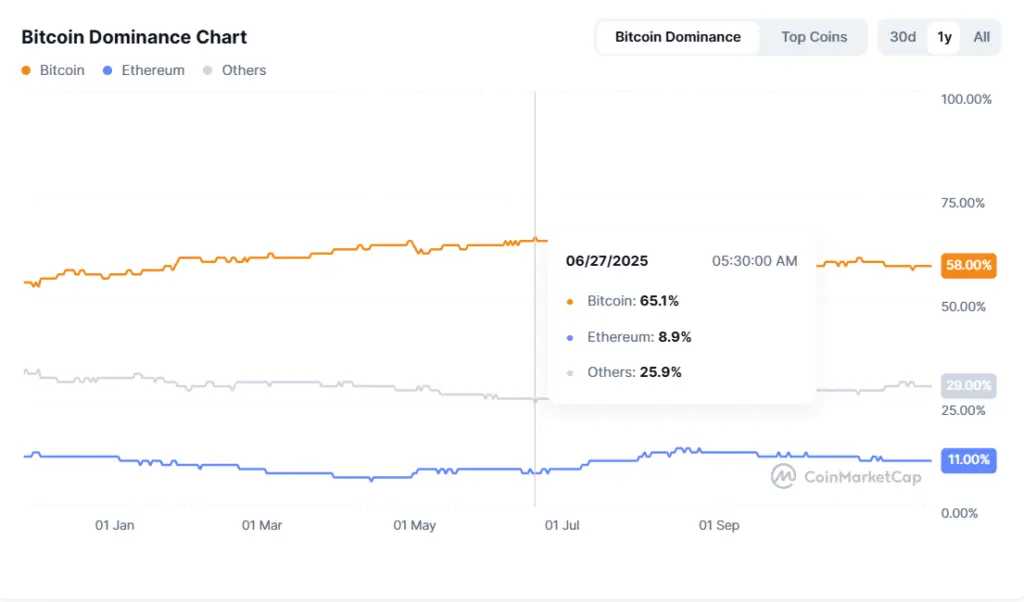Select the 30d time range
The image size is (1024, 602).
pyautogui.click(x=902, y=36)
